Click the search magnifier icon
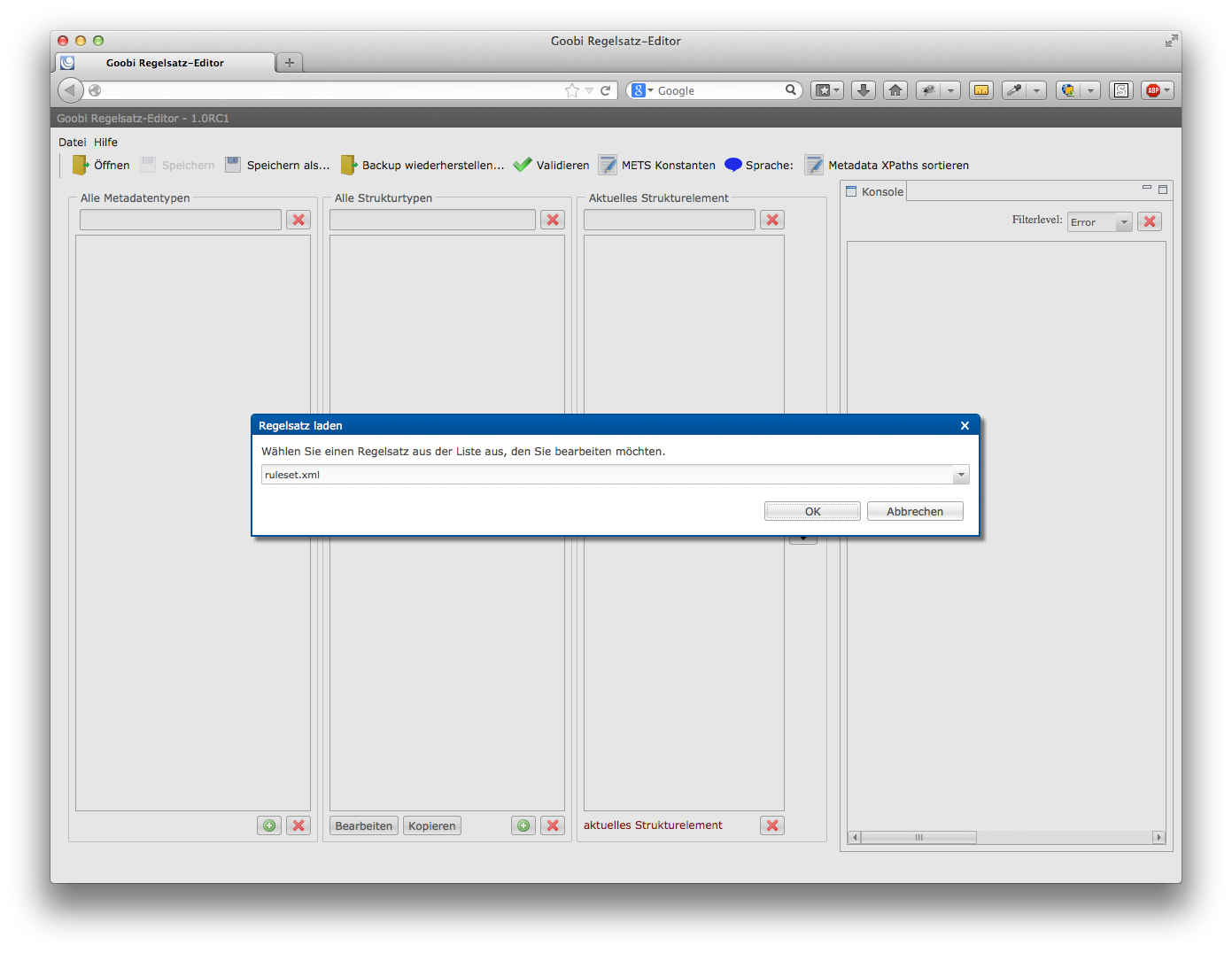The height and width of the screenshot is (953, 1232). (791, 90)
